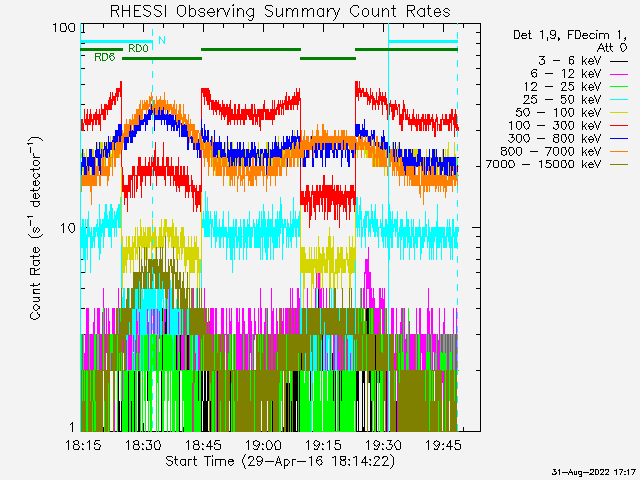Click the "800 - 7000 keV" legend label
Viewport: 640px width, 480px height.
[551, 151]
